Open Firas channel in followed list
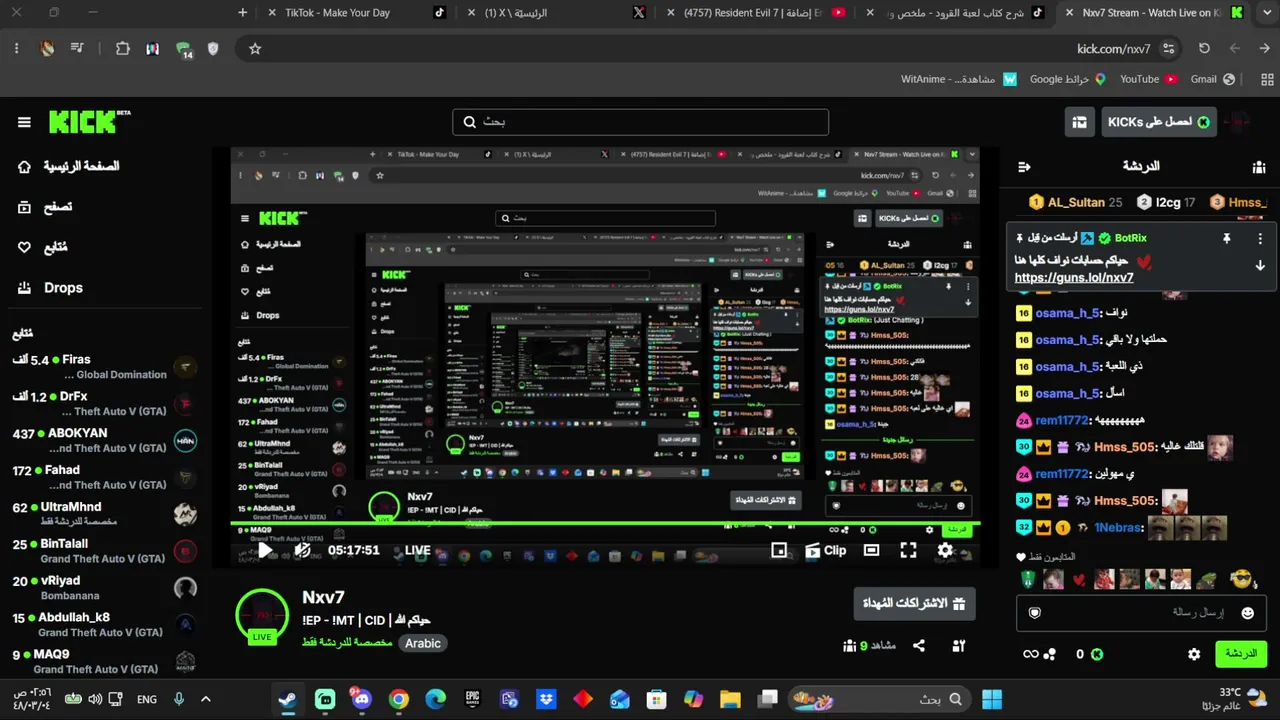Viewport: 1280px width, 720px height. 106,367
